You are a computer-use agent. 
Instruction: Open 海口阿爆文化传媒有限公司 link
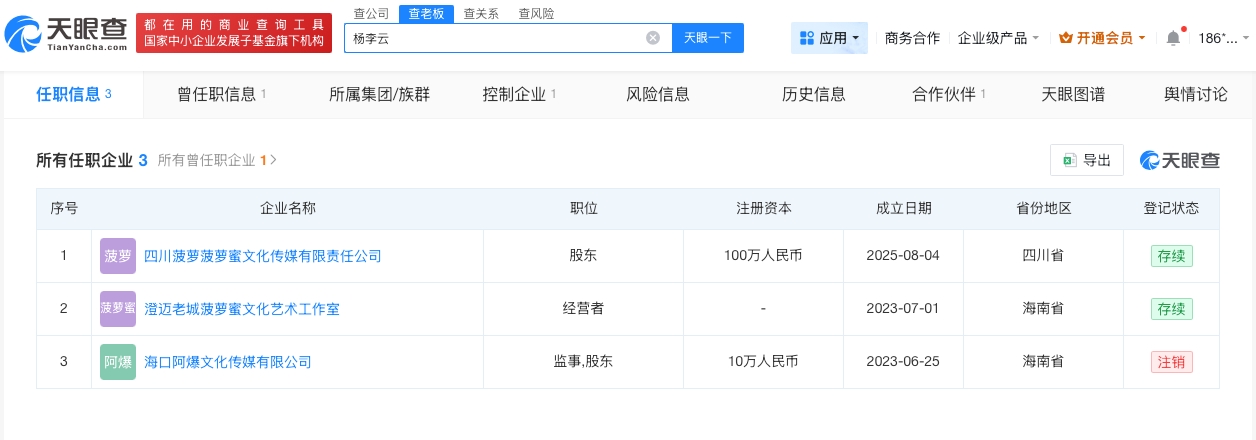point(228,362)
